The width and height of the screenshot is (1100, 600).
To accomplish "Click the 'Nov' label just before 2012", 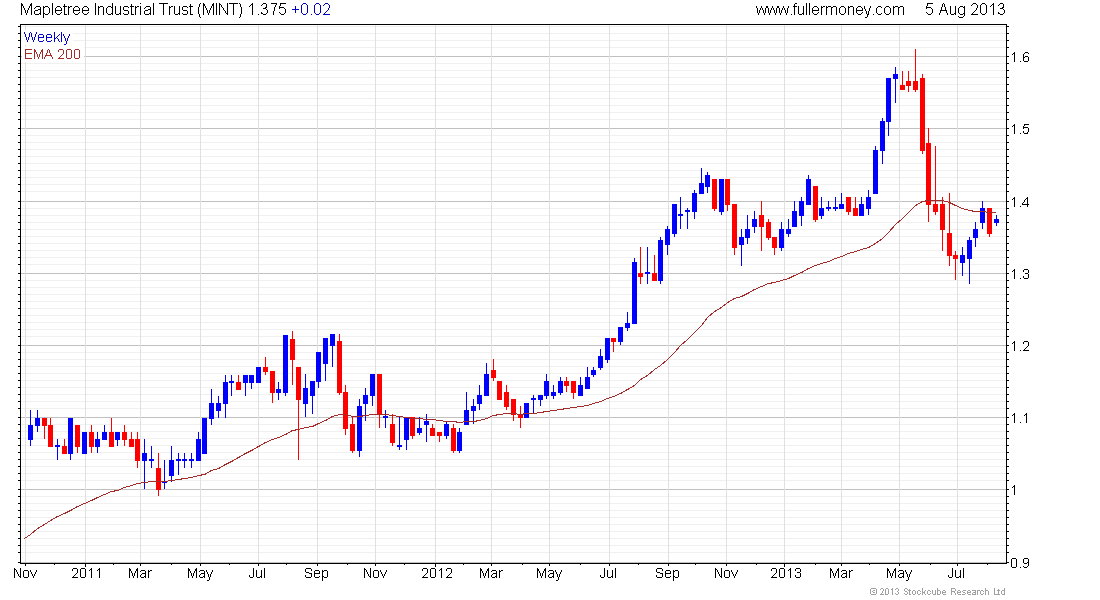I will pyautogui.click(x=375, y=573).
